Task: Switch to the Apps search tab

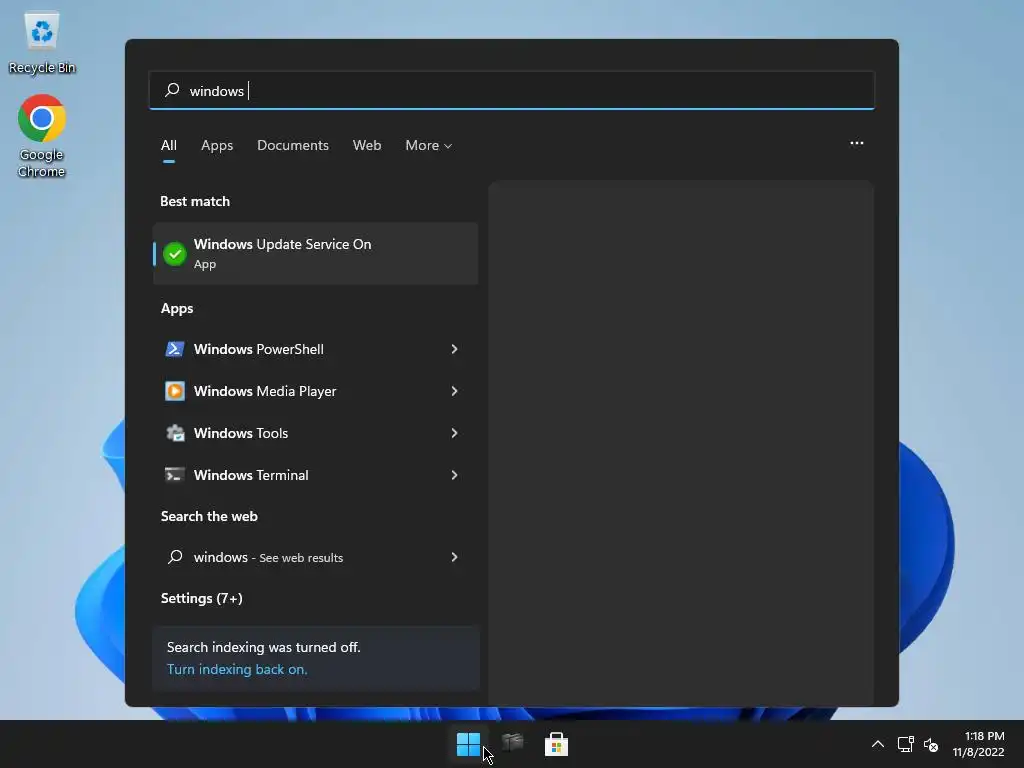Action: click(217, 146)
